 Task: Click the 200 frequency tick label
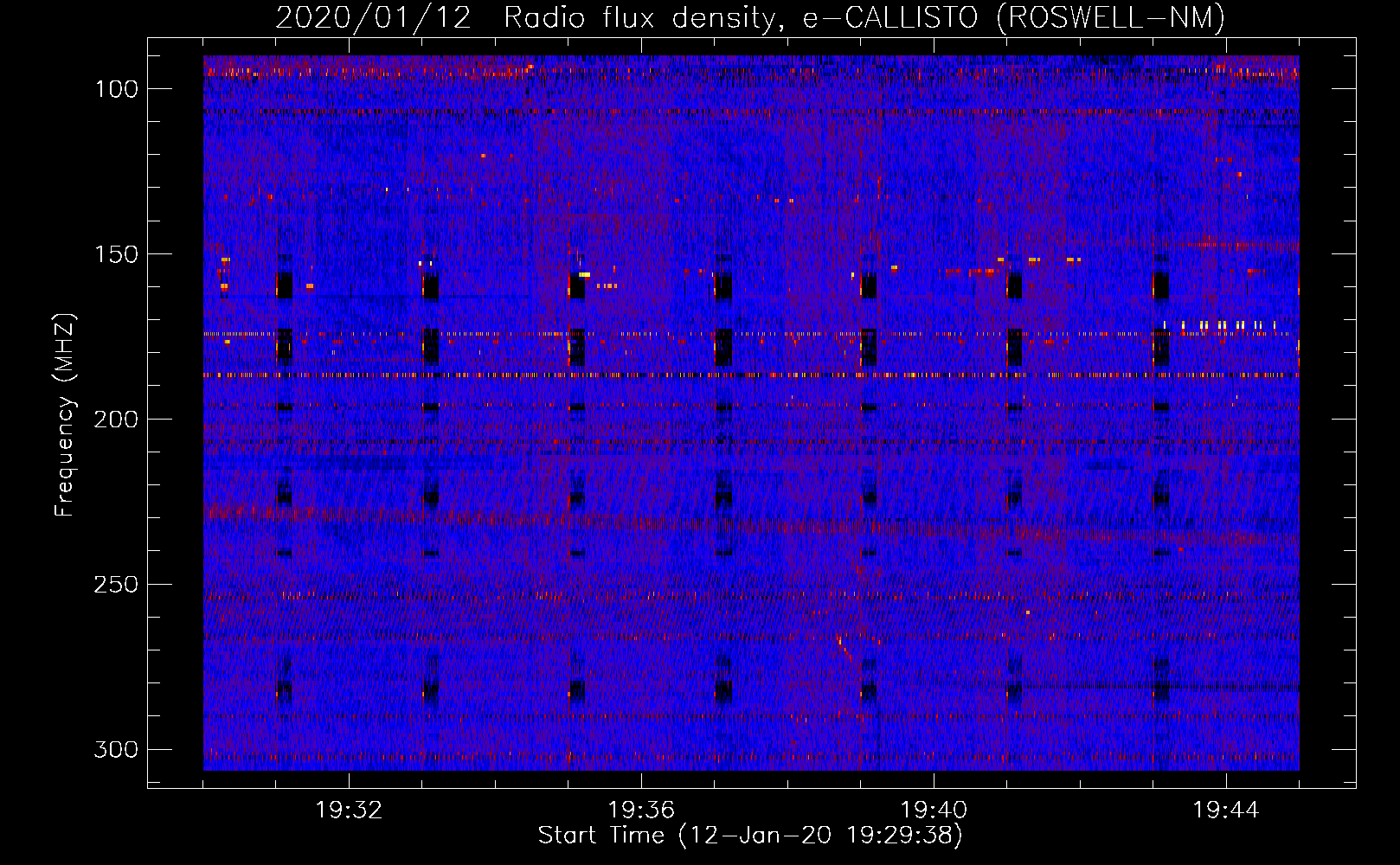[x=116, y=420]
